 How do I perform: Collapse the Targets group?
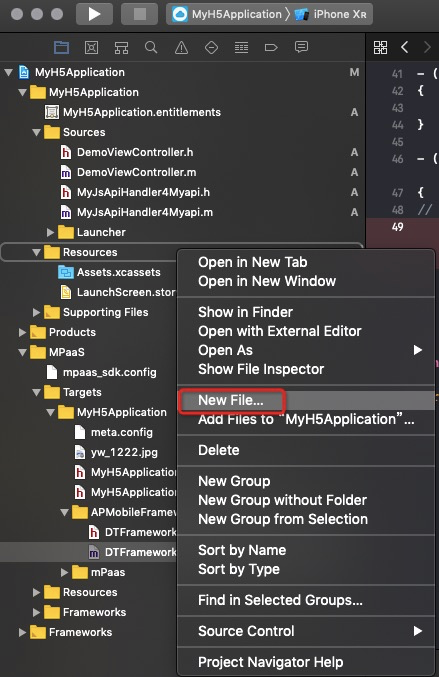[x=37, y=392]
